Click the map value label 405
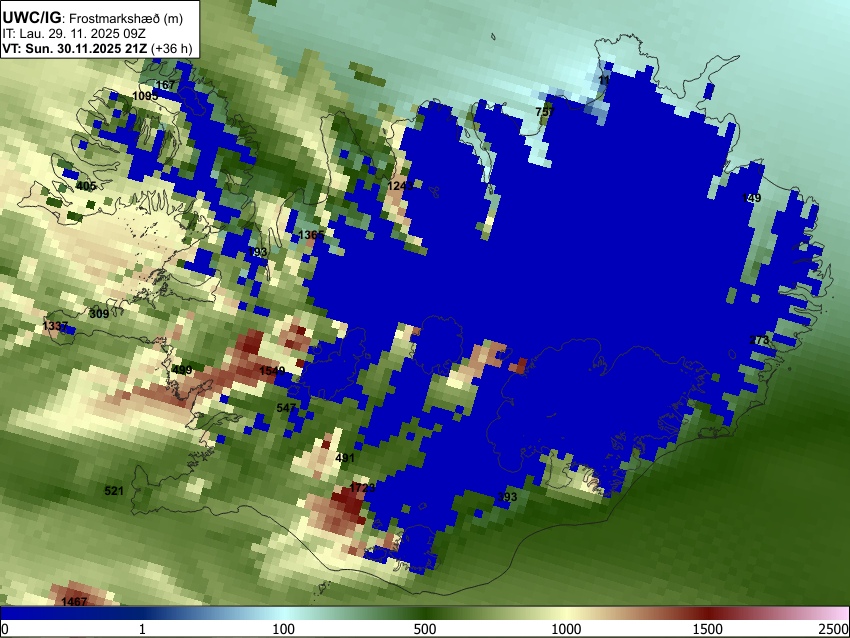This screenshot has height=638, width=850. click(86, 186)
